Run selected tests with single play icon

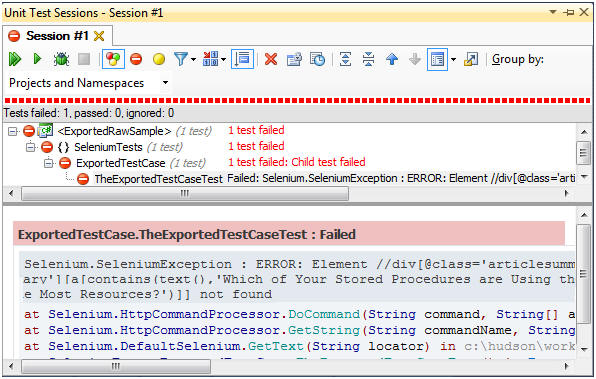(37, 59)
